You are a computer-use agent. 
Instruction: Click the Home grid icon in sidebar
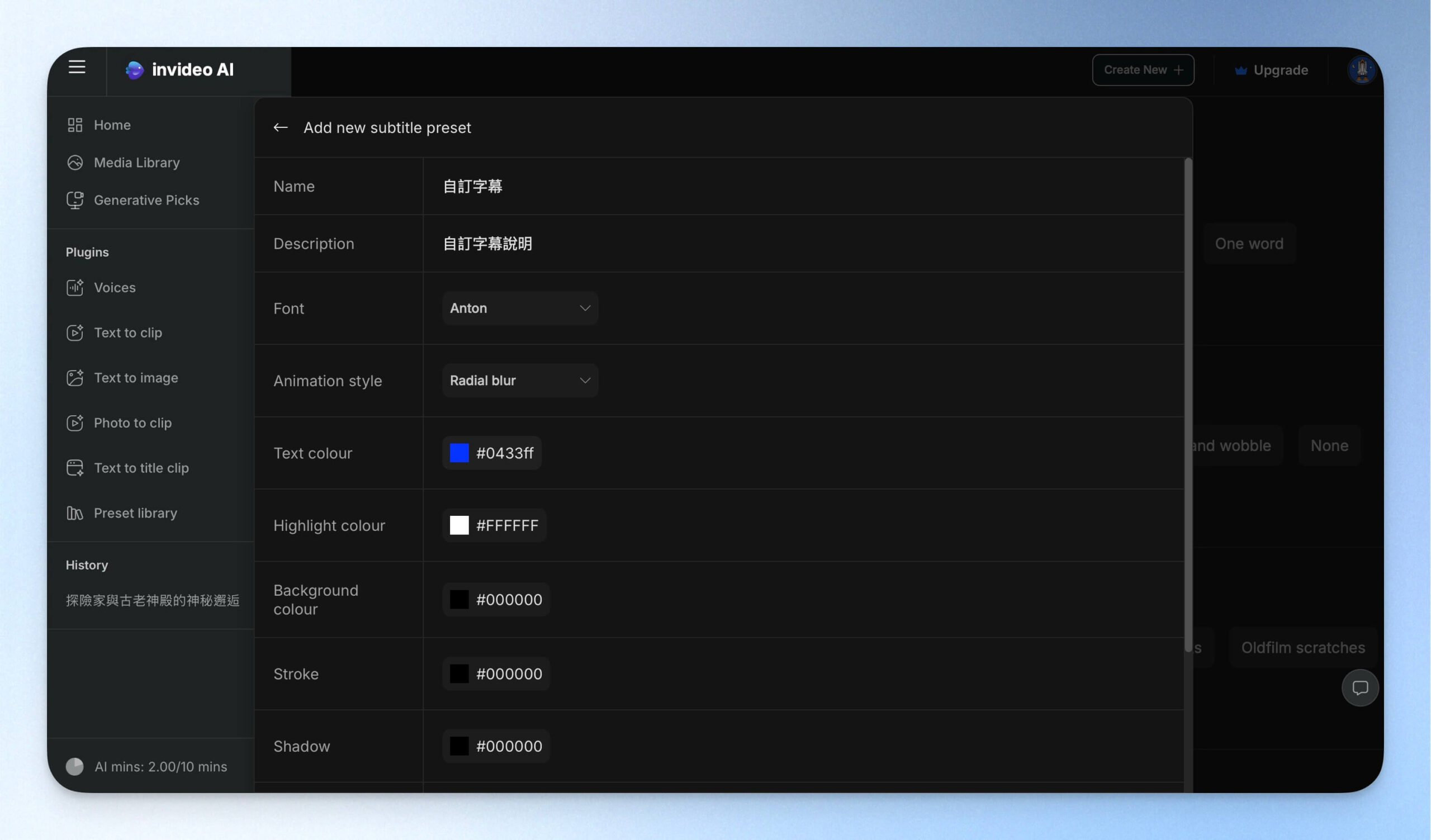(74, 125)
